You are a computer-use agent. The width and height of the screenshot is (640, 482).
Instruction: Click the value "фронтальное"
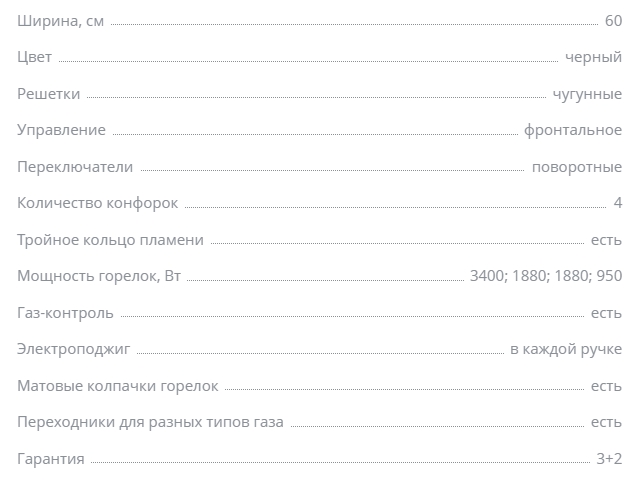point(573,130)
